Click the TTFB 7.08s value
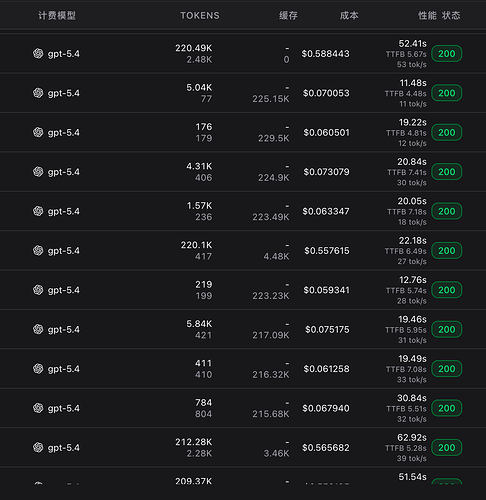Screen dimensions: 486x500 (x=406, y=369)
